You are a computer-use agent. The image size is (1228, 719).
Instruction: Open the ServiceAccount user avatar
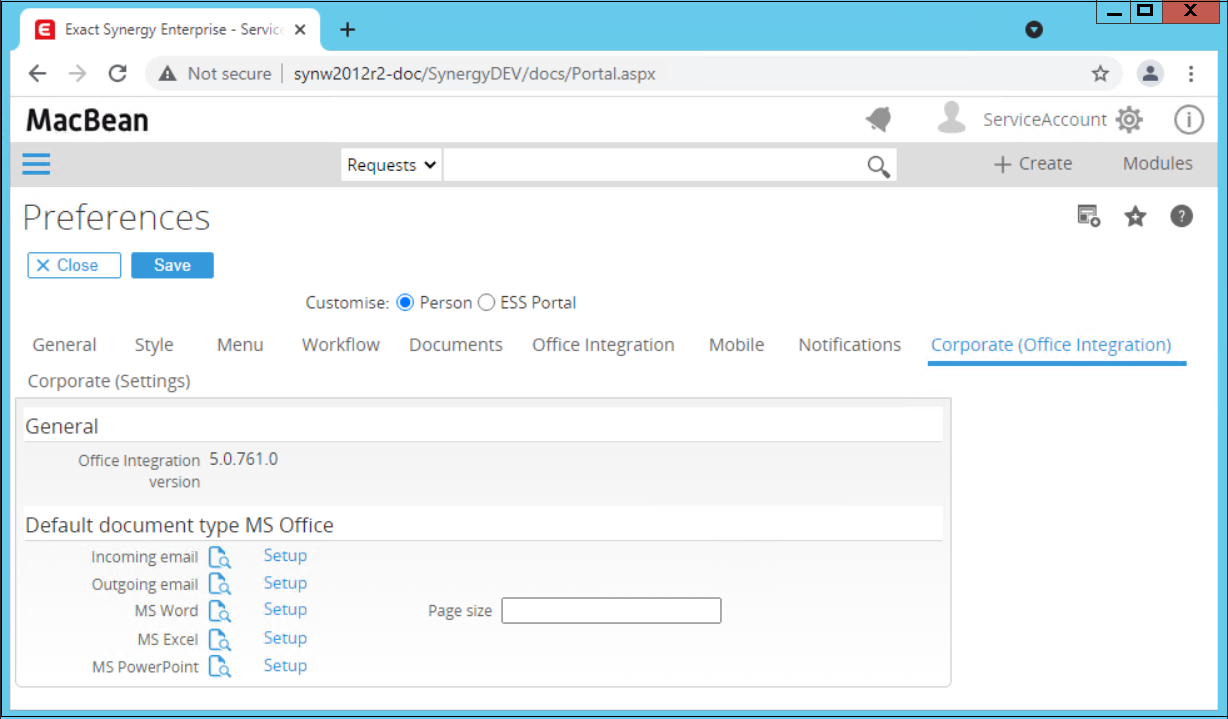(x=951, y=118)
